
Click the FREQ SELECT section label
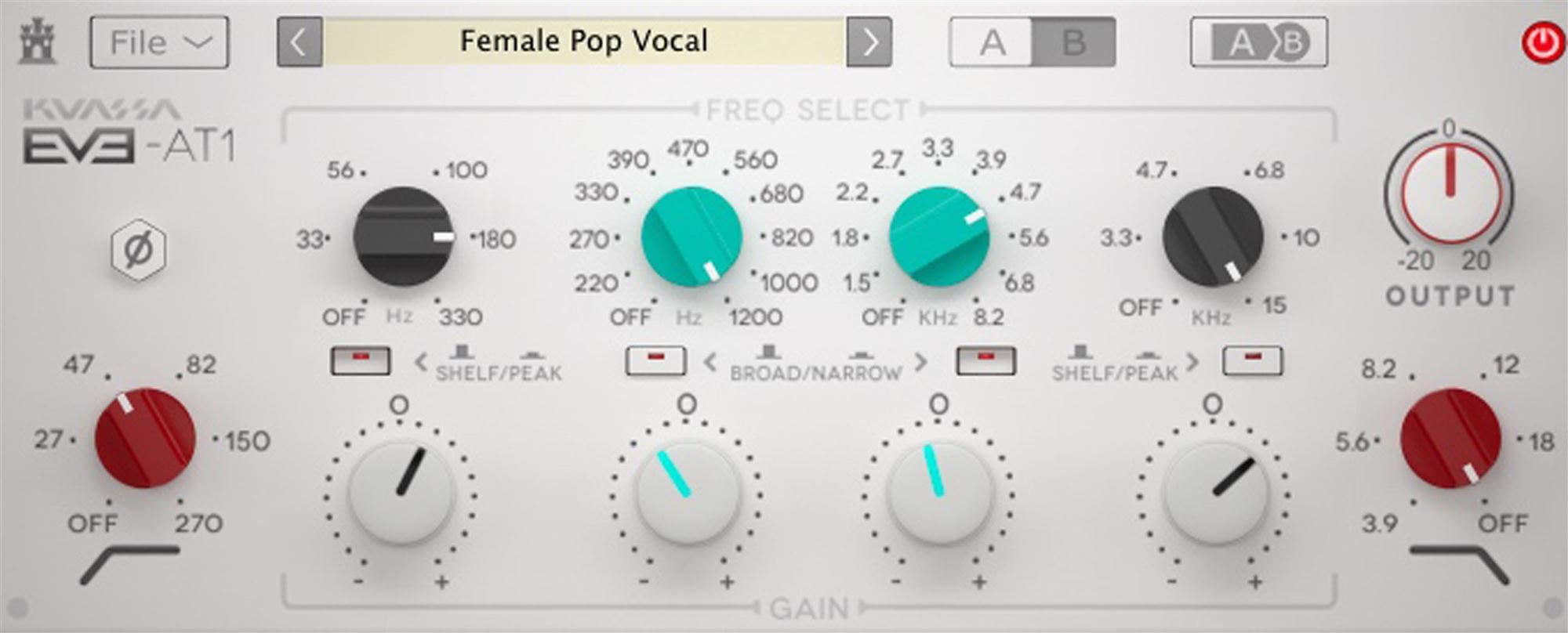pyautogui.click(x=808, y=110)
